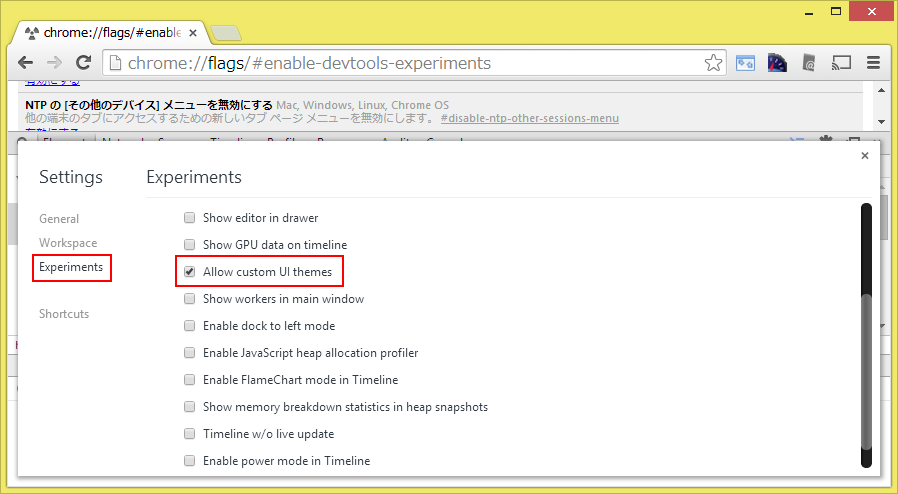Enable JavaScript heap allocation profiler
The width and height of the screenshot is (898, 494).
(190, 353)
